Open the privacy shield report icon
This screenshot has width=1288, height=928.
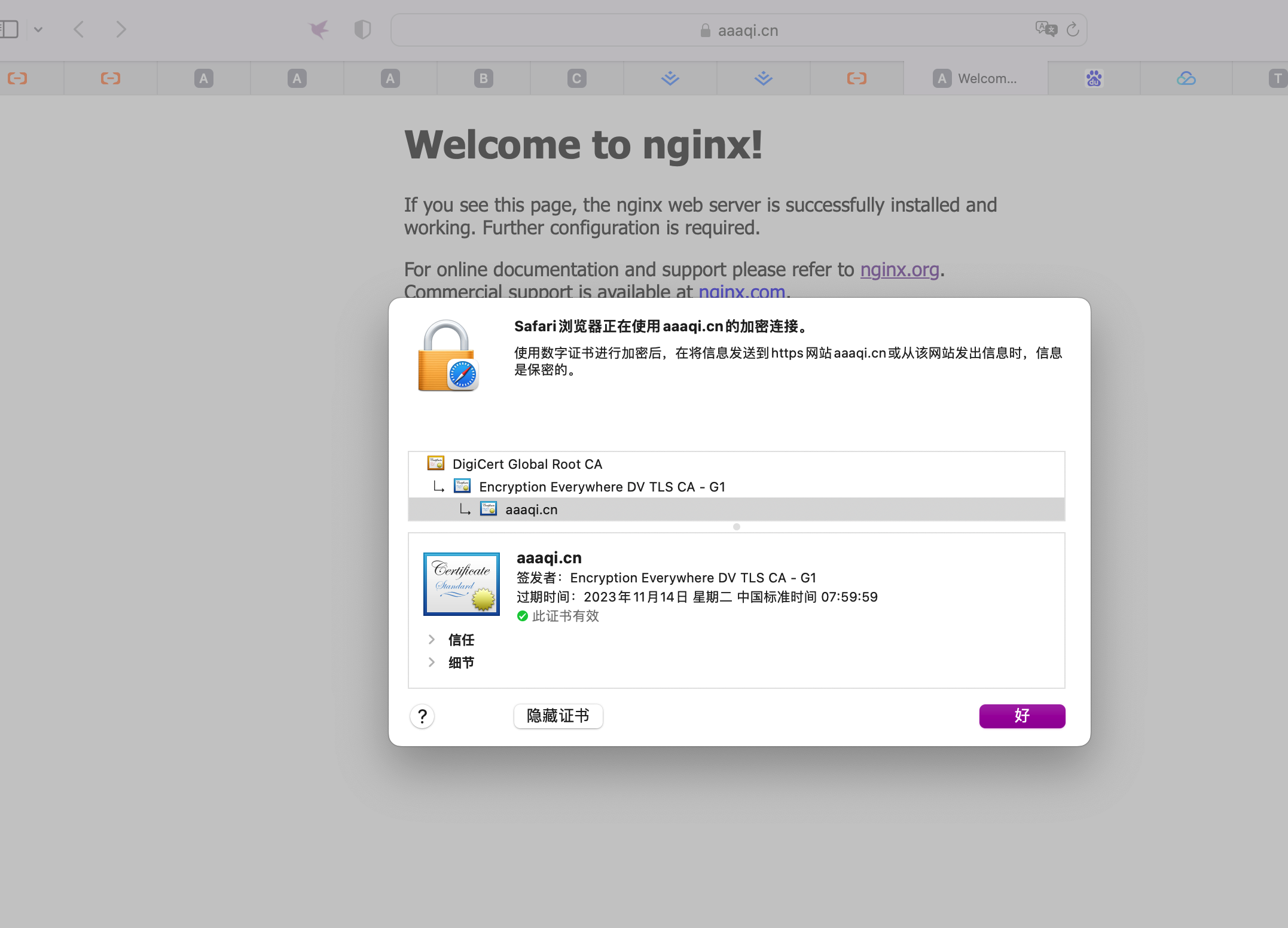click(x=362, y=29)
